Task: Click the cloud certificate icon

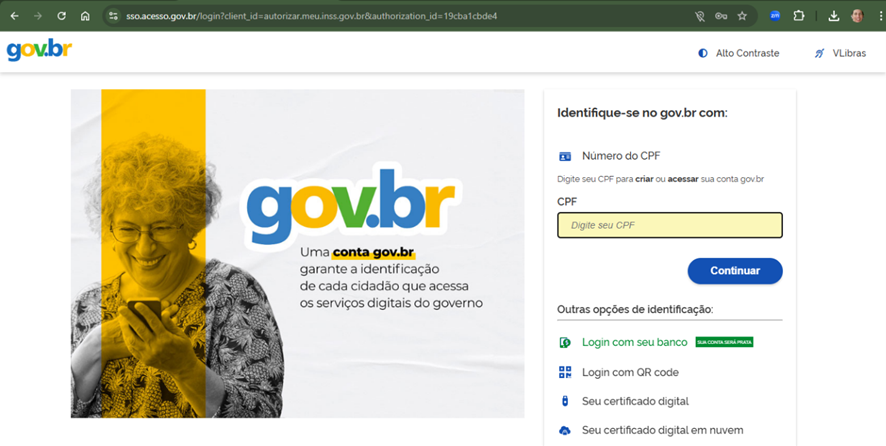Action: (565, 430)
